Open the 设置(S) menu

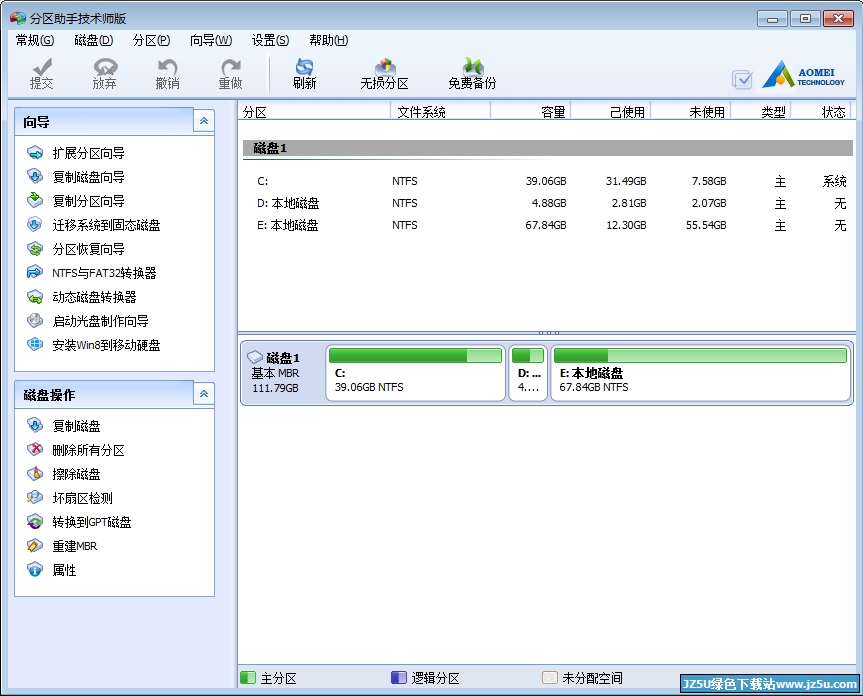(x=270, y=40)
